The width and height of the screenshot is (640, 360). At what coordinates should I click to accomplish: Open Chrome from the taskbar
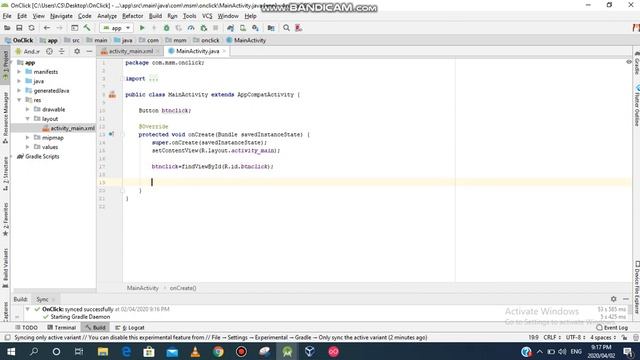(x=218, y=351)
